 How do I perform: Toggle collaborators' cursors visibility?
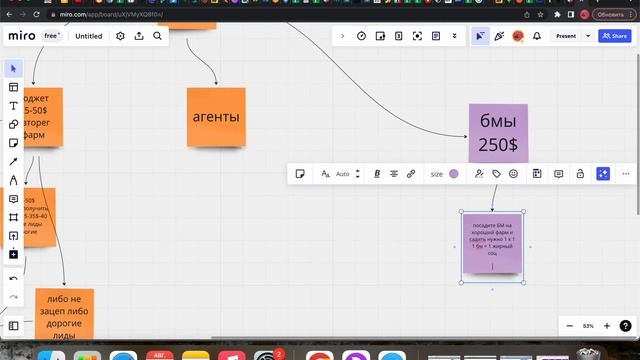480,36
